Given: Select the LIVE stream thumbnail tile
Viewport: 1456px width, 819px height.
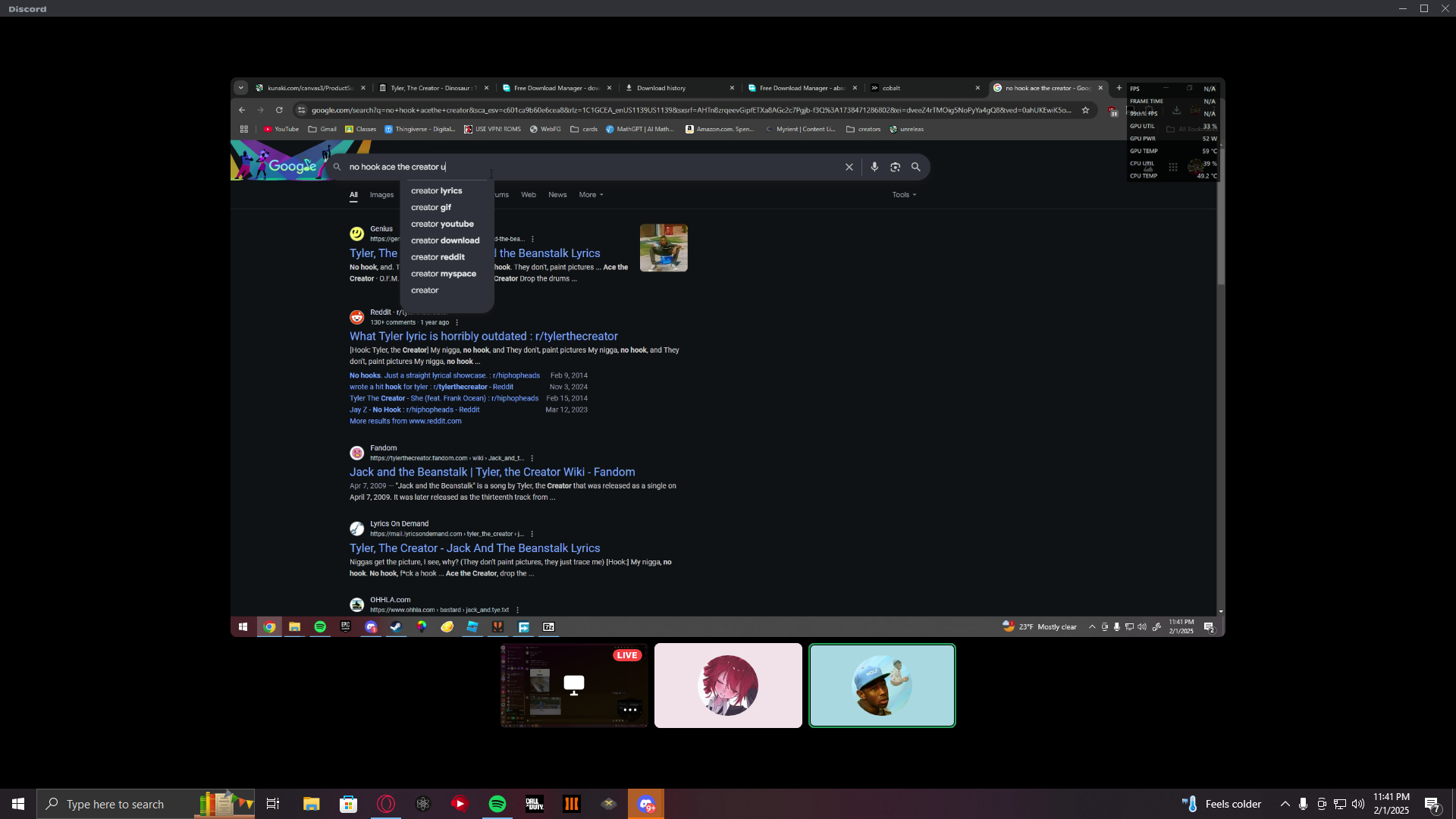Looking at the screenshot, I should [x=574, y=686].
